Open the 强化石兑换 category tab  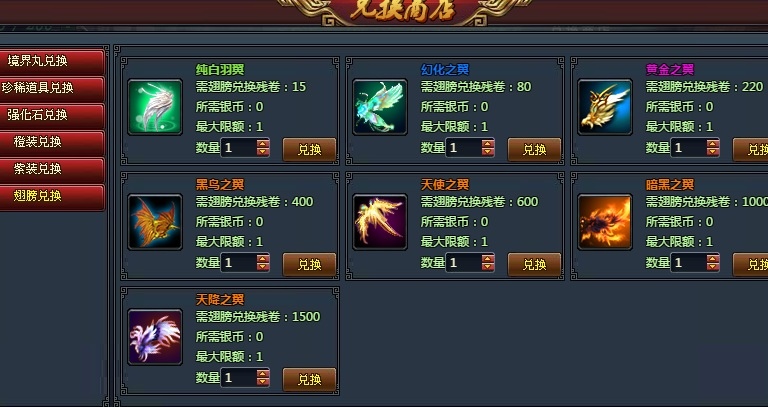pyautogui.click(x=52, y=115)
